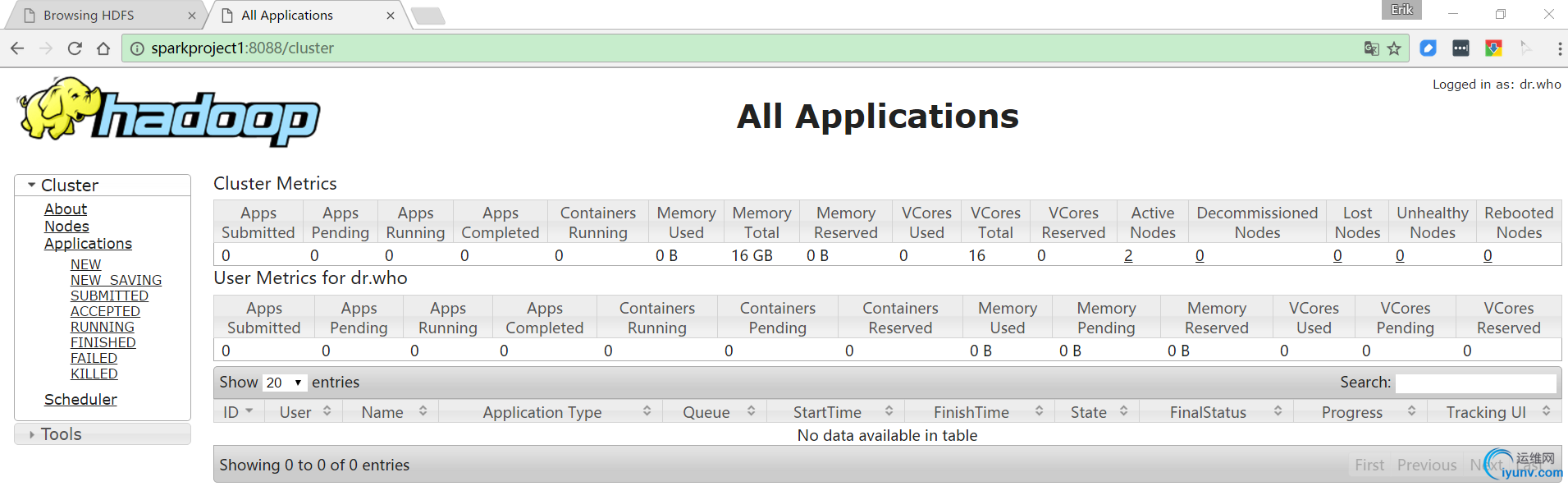Open the Scheduler link in the sidebar
This screenshot has height=486, width=1568.
point(80,400)
